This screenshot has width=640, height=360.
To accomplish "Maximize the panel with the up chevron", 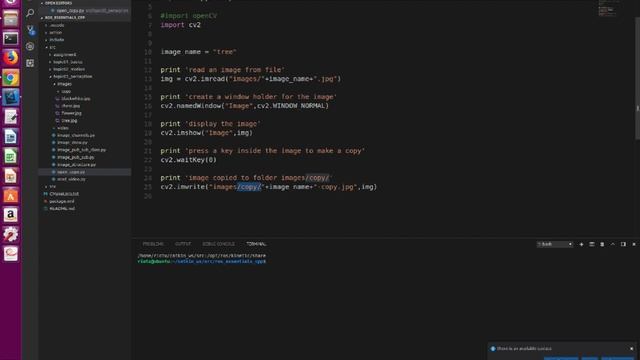I will click(x=613, y=244).
